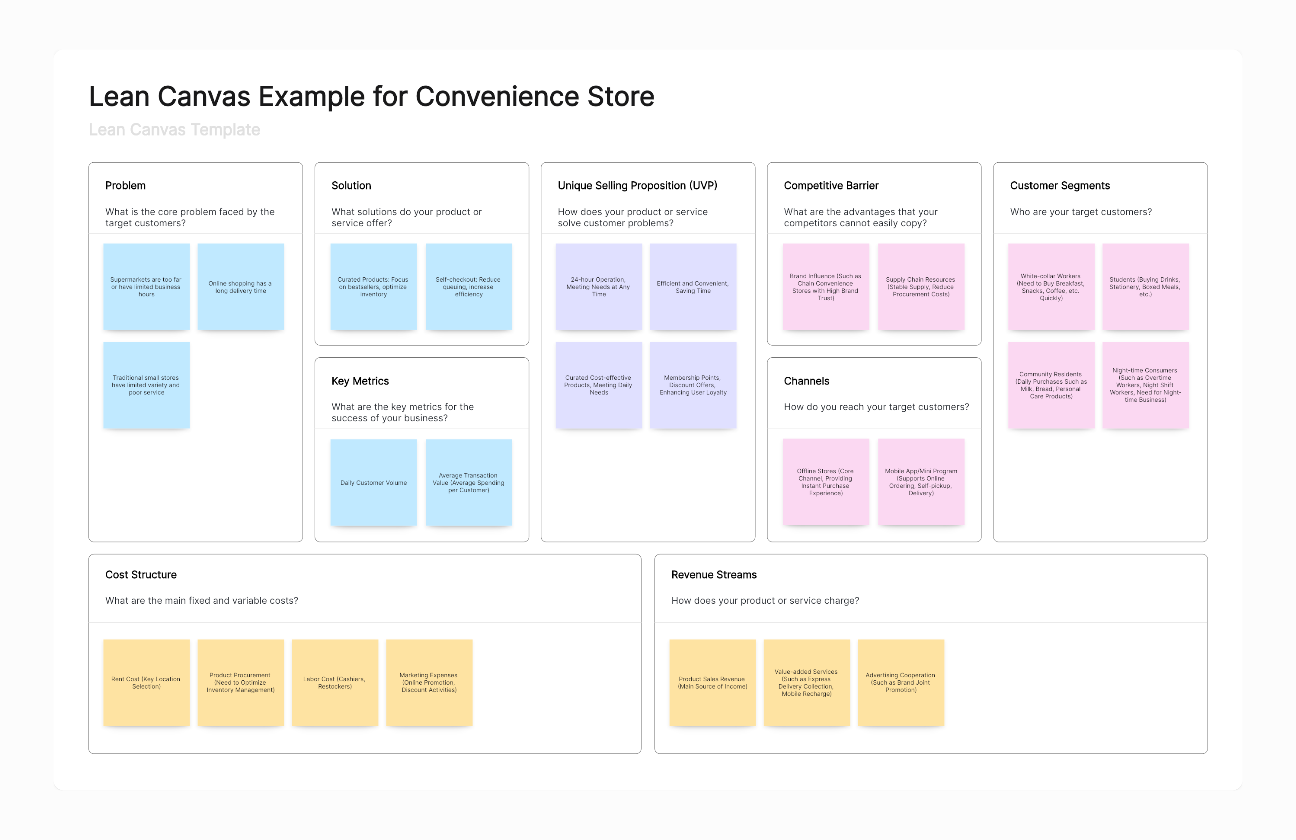Select the 'Traditional small stores' blue sticky note
The image size is (1296, 840).
[146, 385]
